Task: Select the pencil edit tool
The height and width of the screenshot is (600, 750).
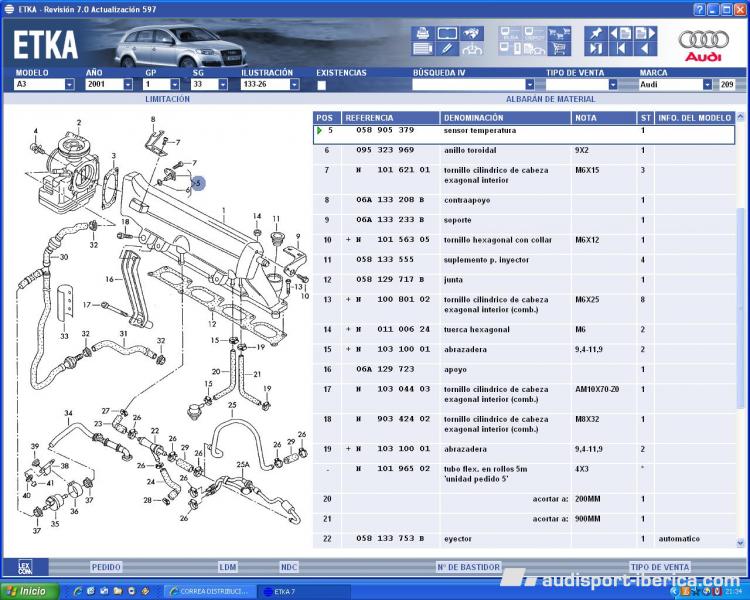Action: coord(447,49)
